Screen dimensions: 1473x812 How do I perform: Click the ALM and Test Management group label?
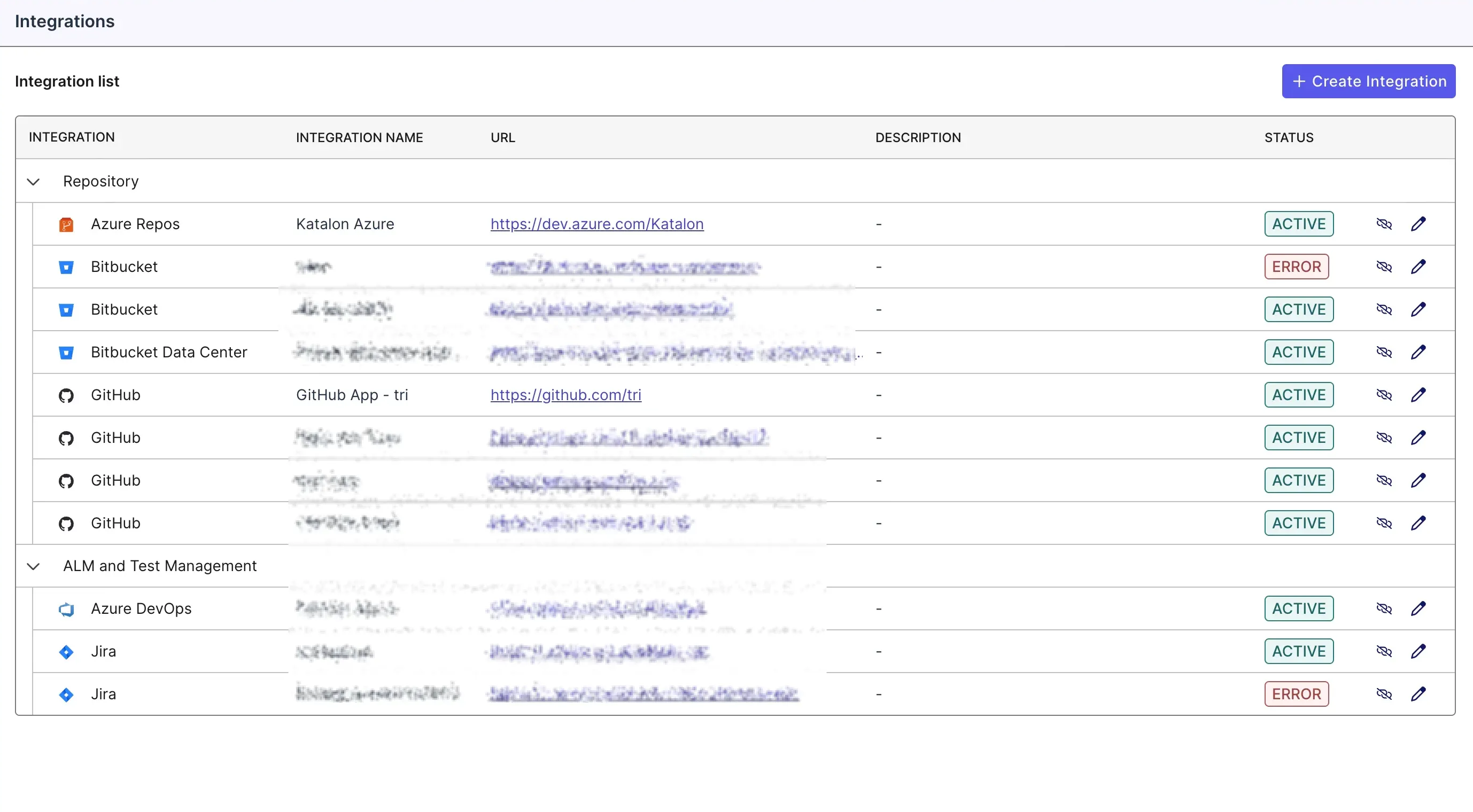click(x=159, y=566)
